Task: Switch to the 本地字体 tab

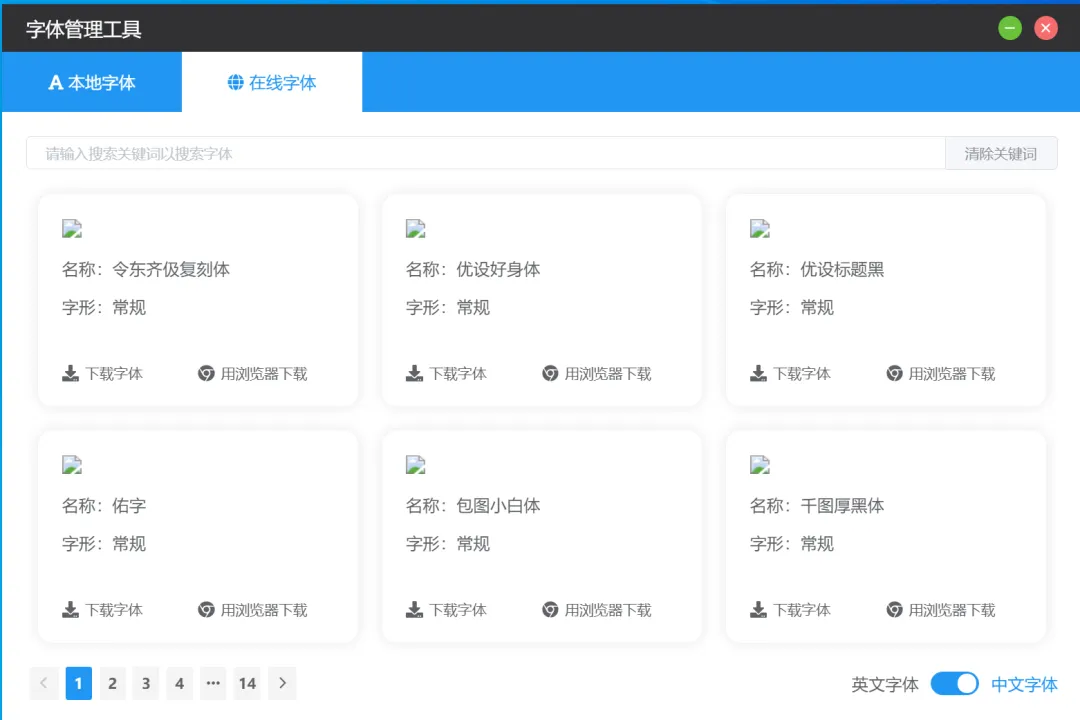Action: pos(92,82)
